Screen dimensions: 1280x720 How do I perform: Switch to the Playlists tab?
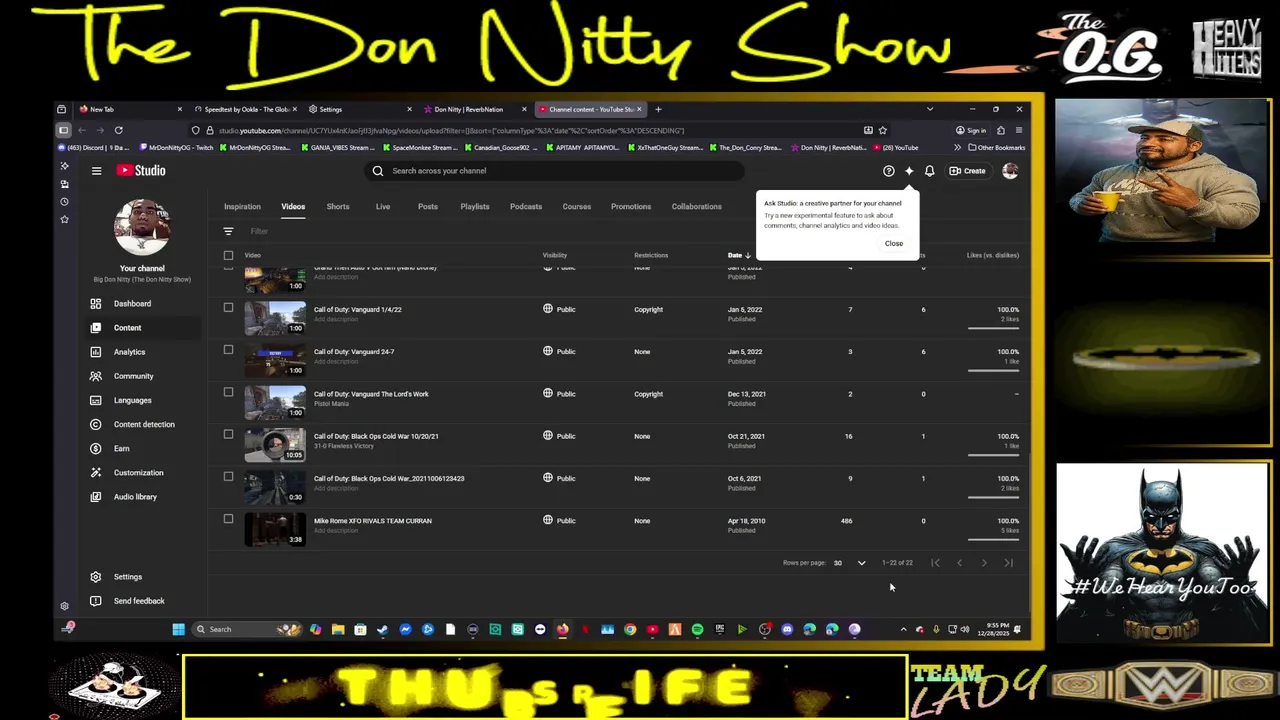tap(475, 207)
